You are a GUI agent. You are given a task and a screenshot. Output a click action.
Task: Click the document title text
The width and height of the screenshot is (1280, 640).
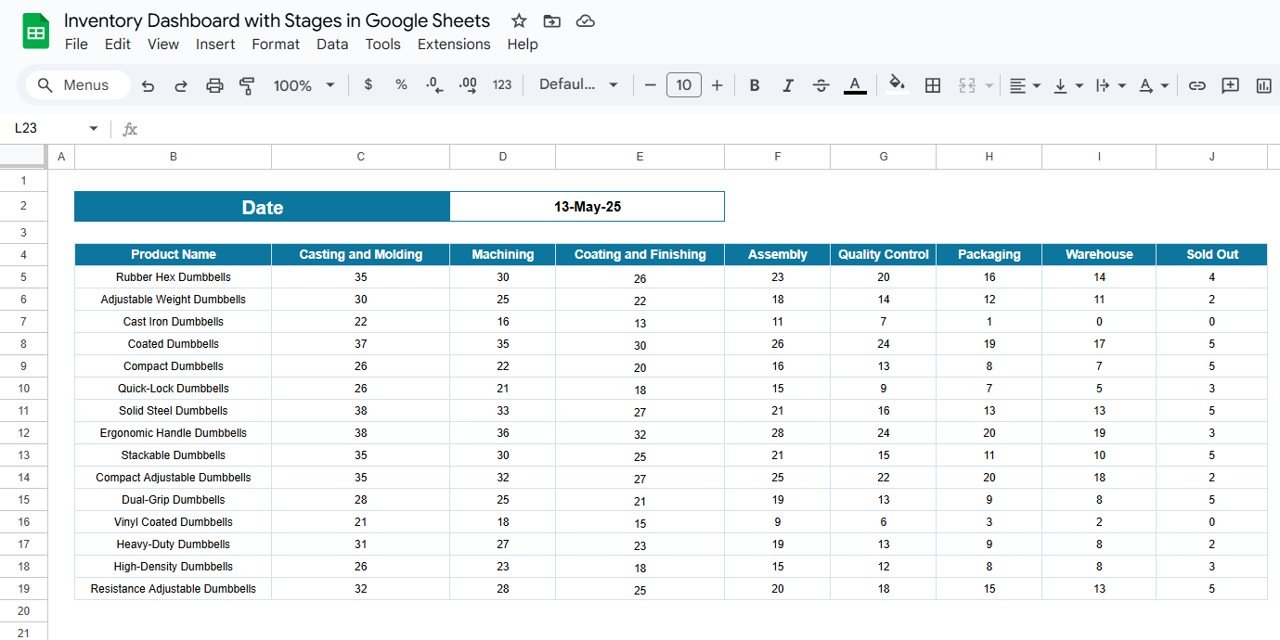(277, 20)
